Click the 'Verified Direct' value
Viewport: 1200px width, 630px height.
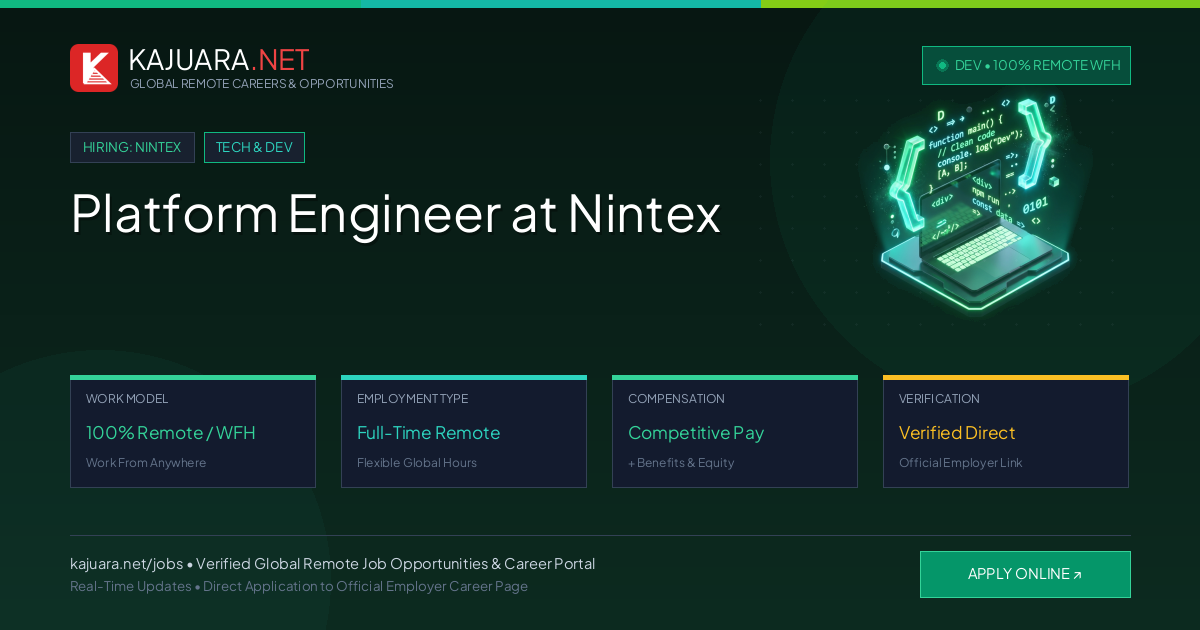[957, 433]
